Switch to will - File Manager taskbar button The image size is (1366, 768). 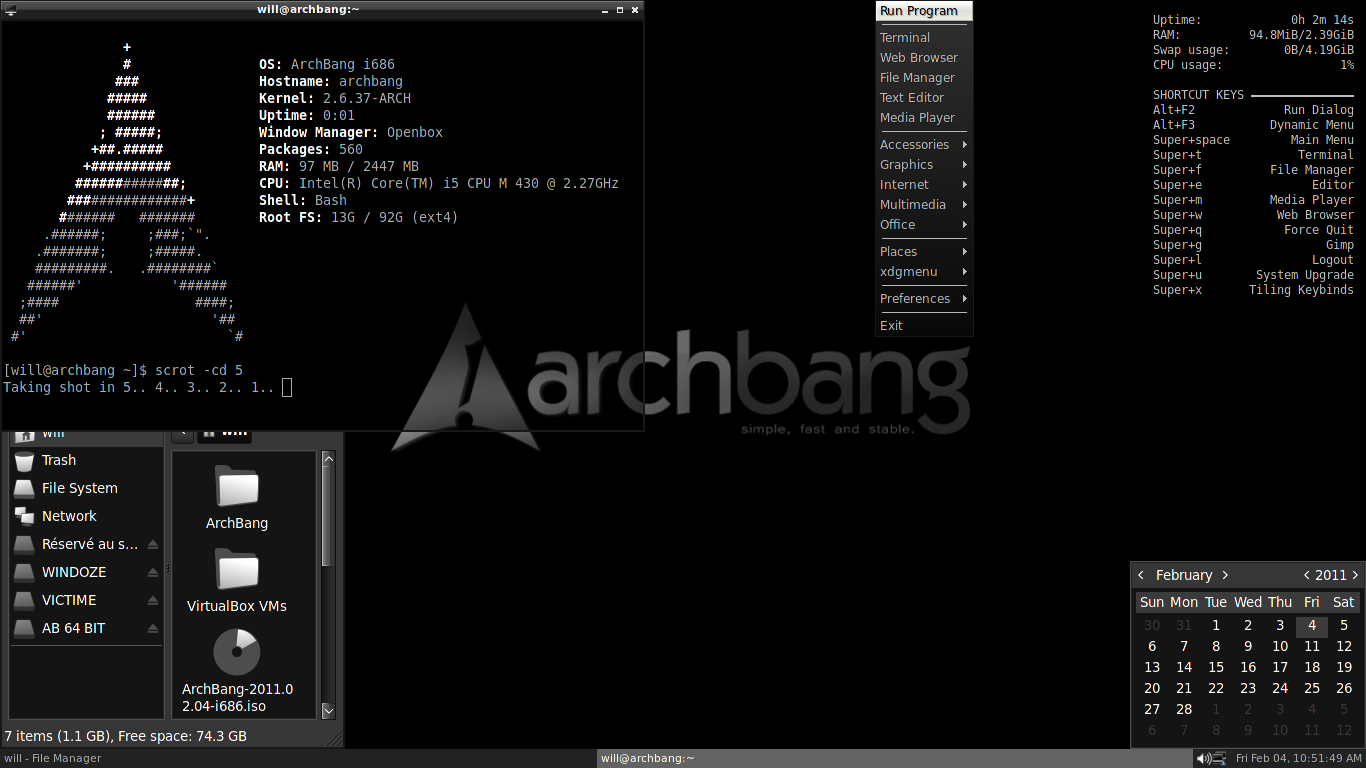298,758
